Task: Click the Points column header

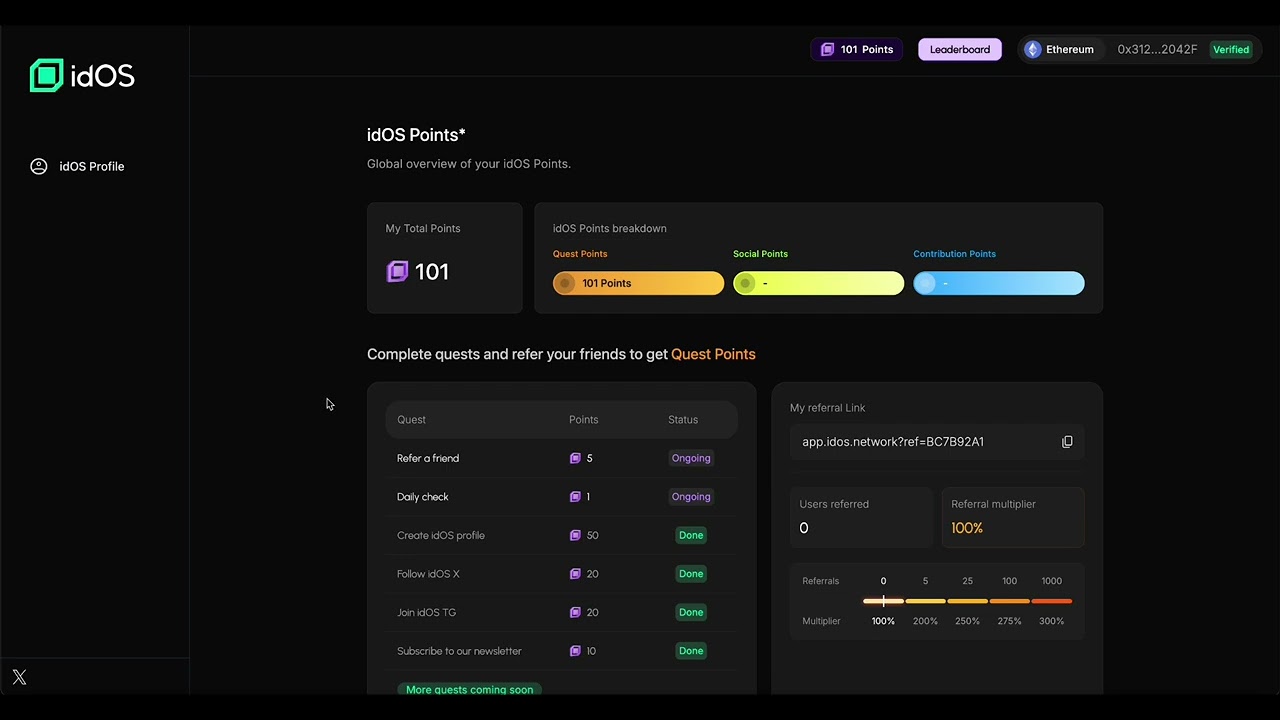Action: tap(583, 420)
